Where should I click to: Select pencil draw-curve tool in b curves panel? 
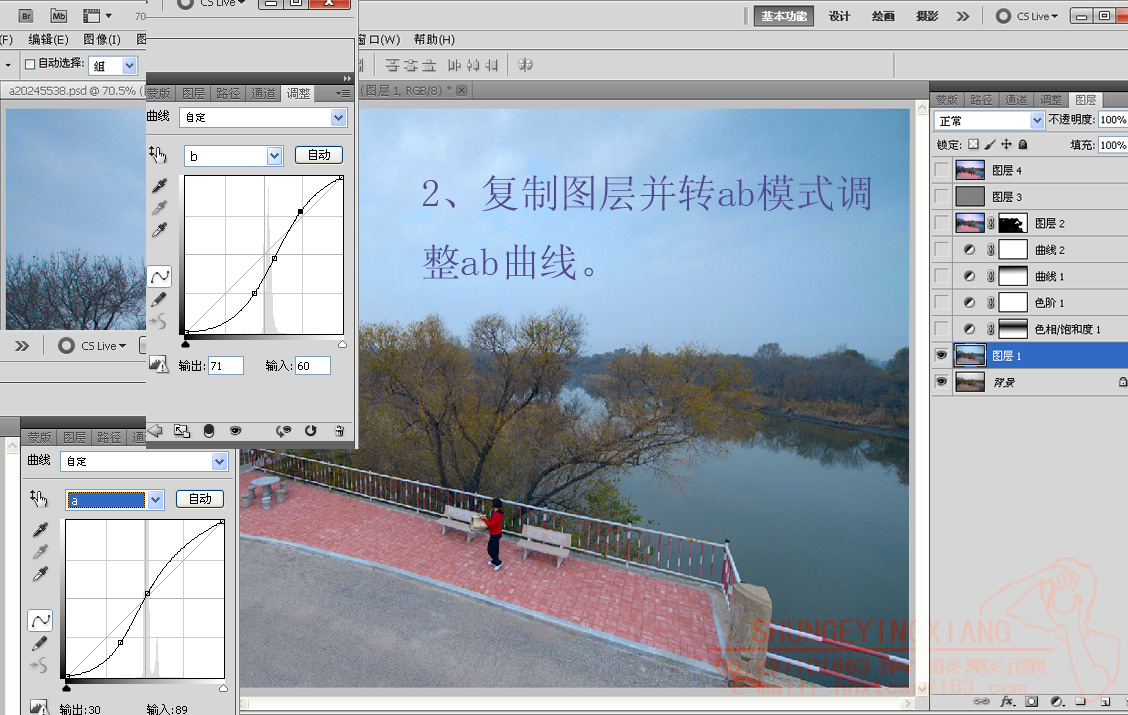click(x=159, y=299)
